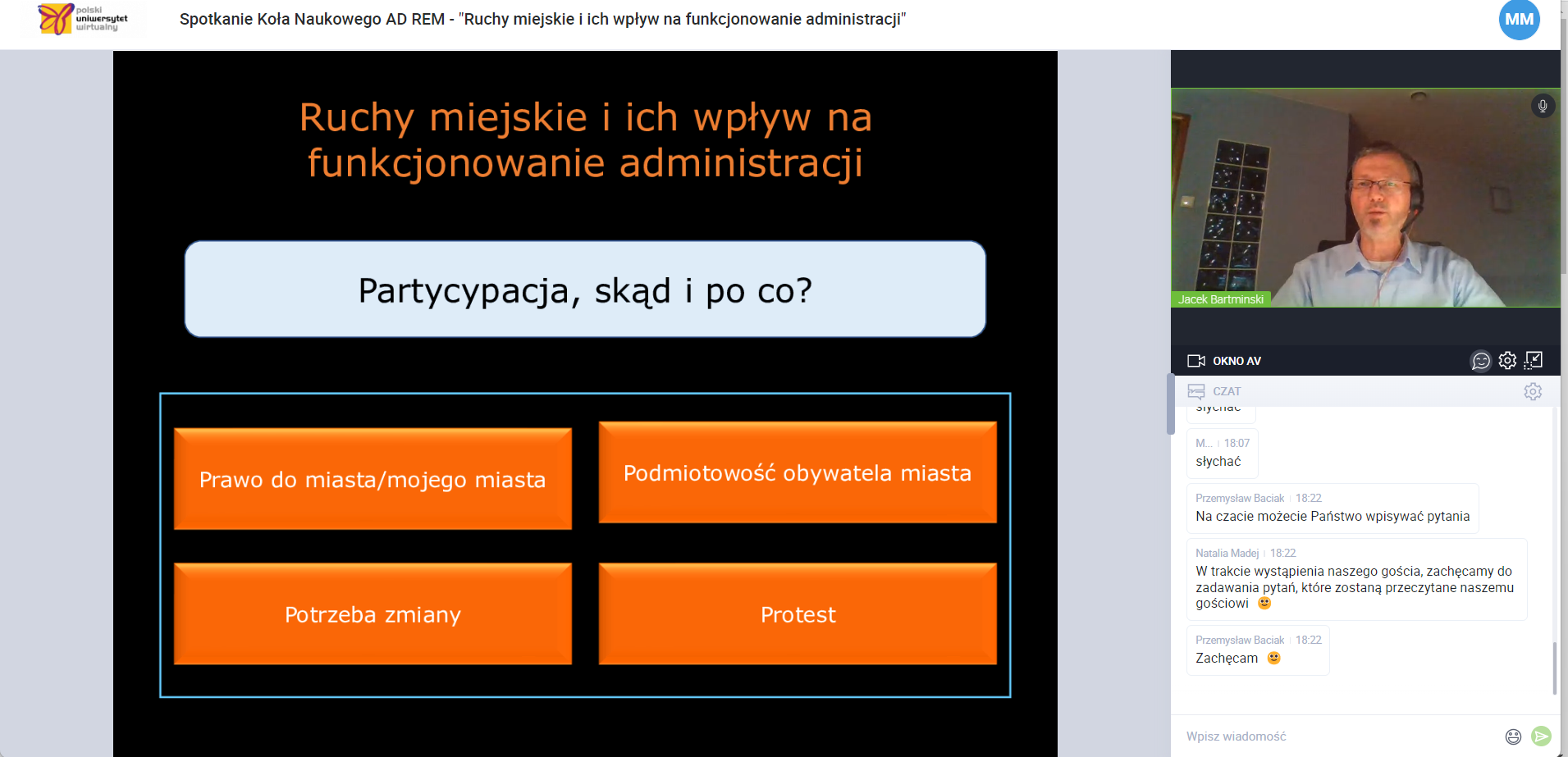Screen dimensions: 1568x757
Task: Click the 'Wpisz wiadomość' message field
Action: (x=1337, y=736)
